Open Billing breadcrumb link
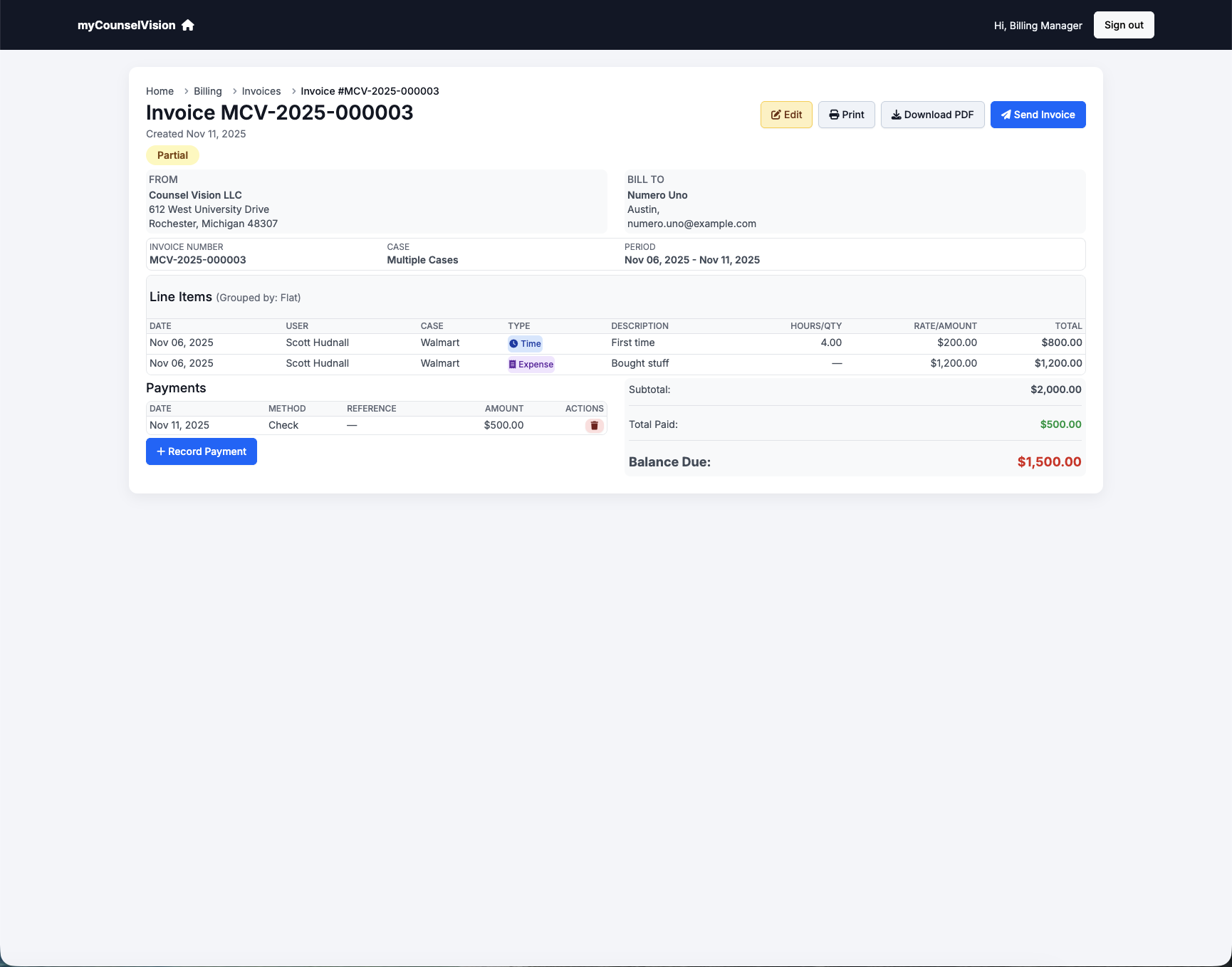The width and height of the screenshot is (1232, 967). click(x=207, y=91)
